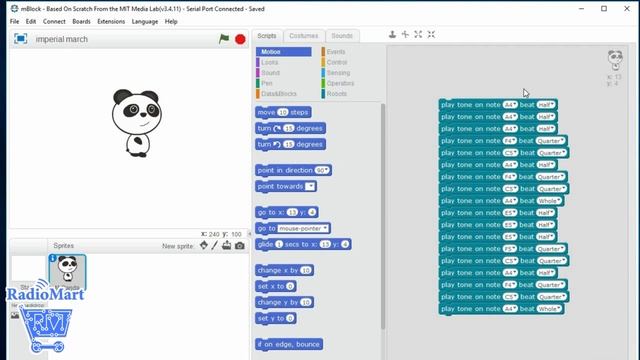Open the Boards menu
The height and width of the screenshot is (360, 640).
coord(81,21)
